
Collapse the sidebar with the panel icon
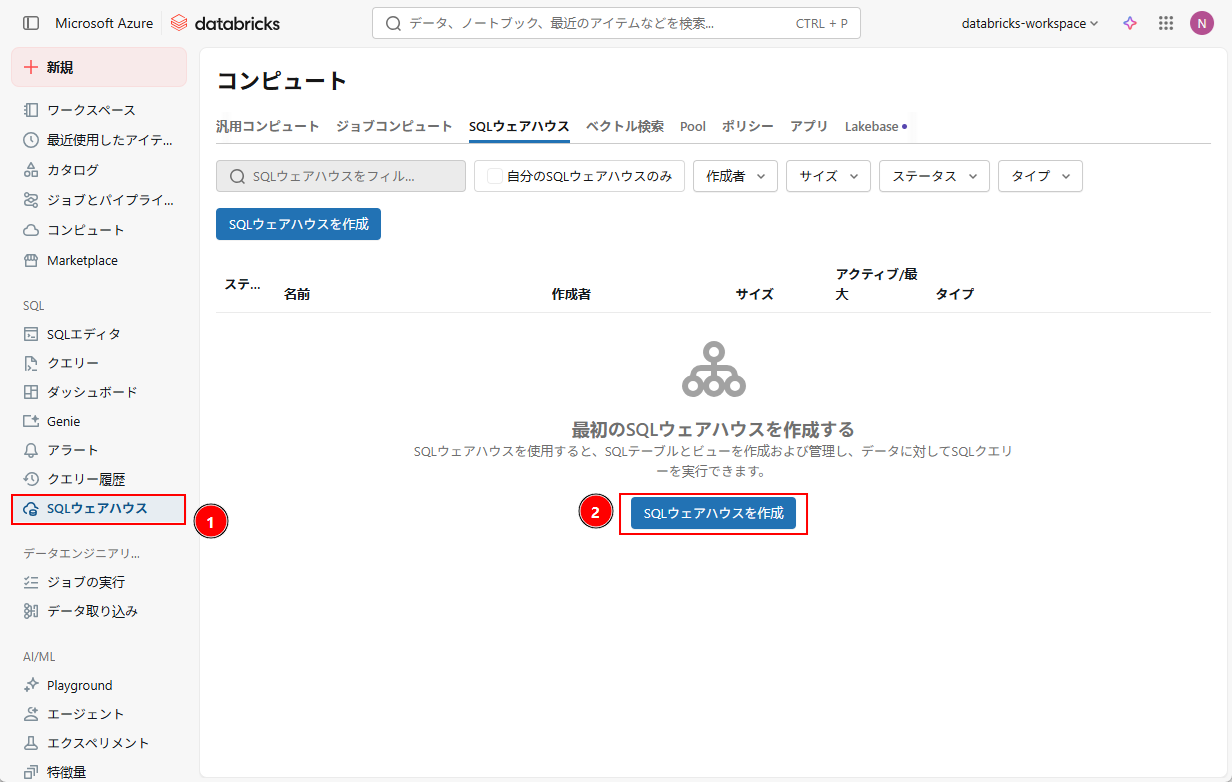click(31, 23)
